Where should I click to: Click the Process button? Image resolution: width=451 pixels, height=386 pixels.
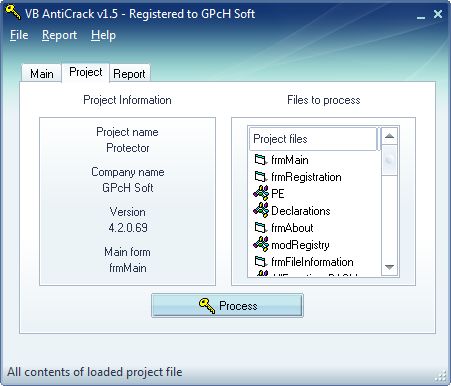pyautogui.click(x=227, y=305)
